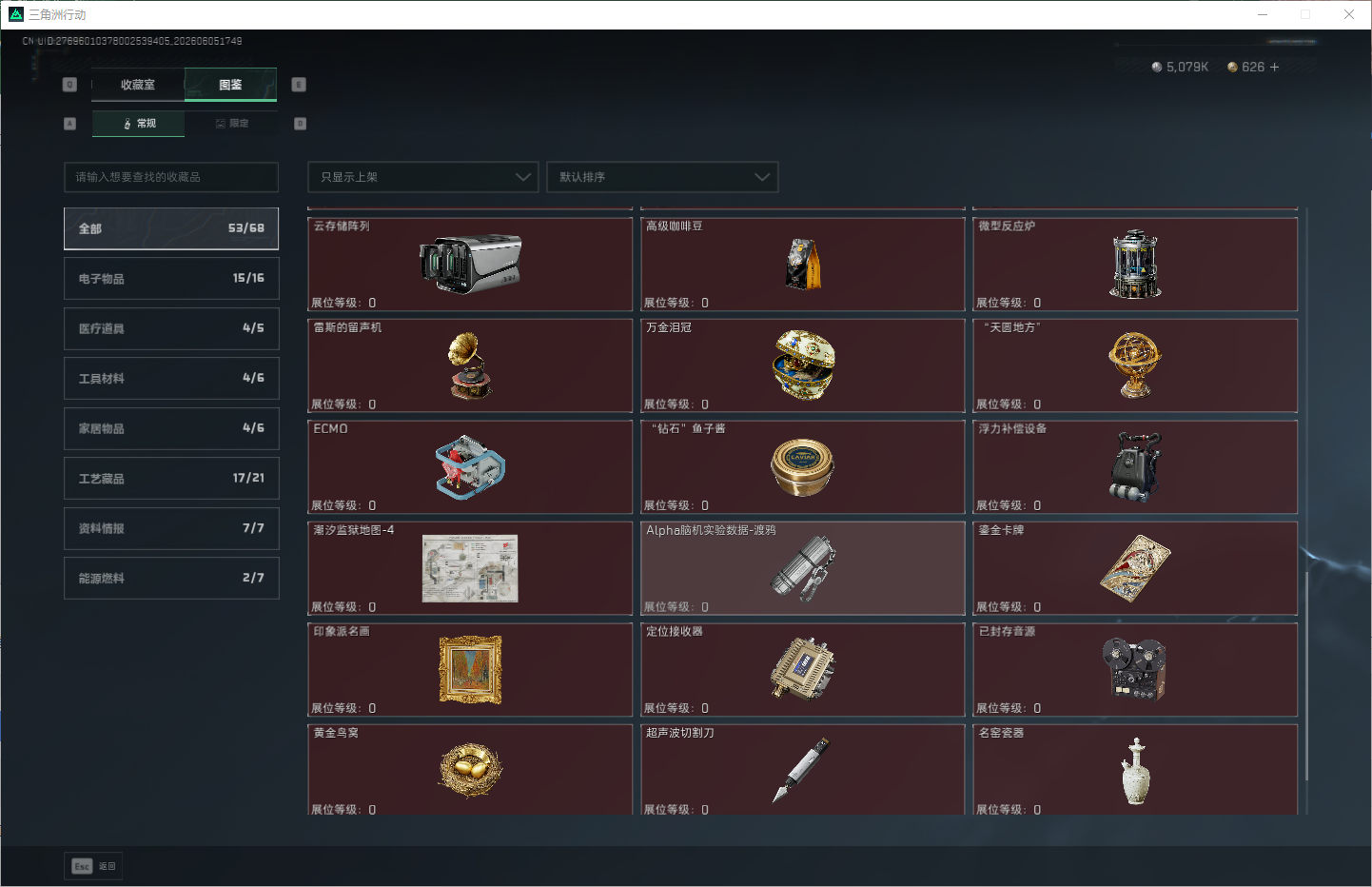Switch to the 图鉴 tab
Viewport: 1372px width, 887px height.
(x=230, y=85)
